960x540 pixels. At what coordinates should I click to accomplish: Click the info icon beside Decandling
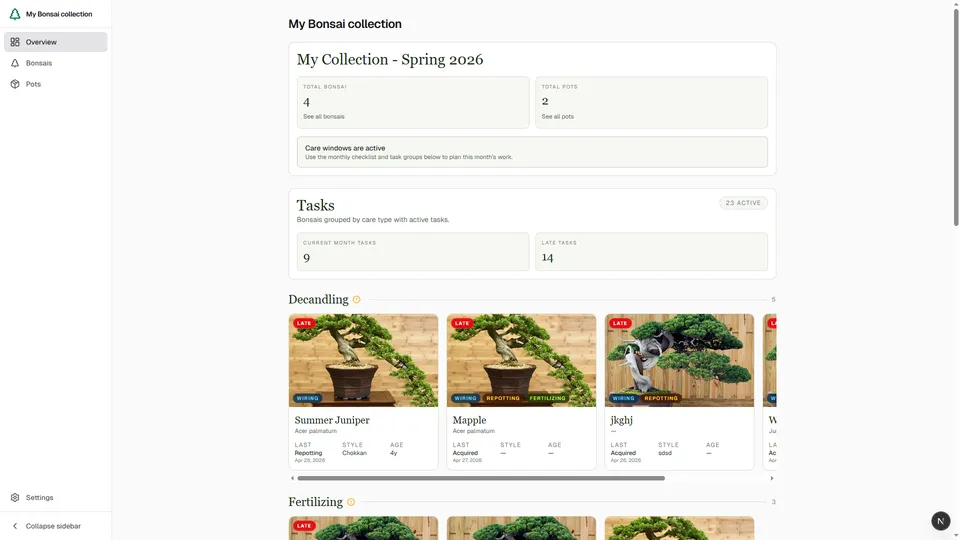(x=356, y=299)
